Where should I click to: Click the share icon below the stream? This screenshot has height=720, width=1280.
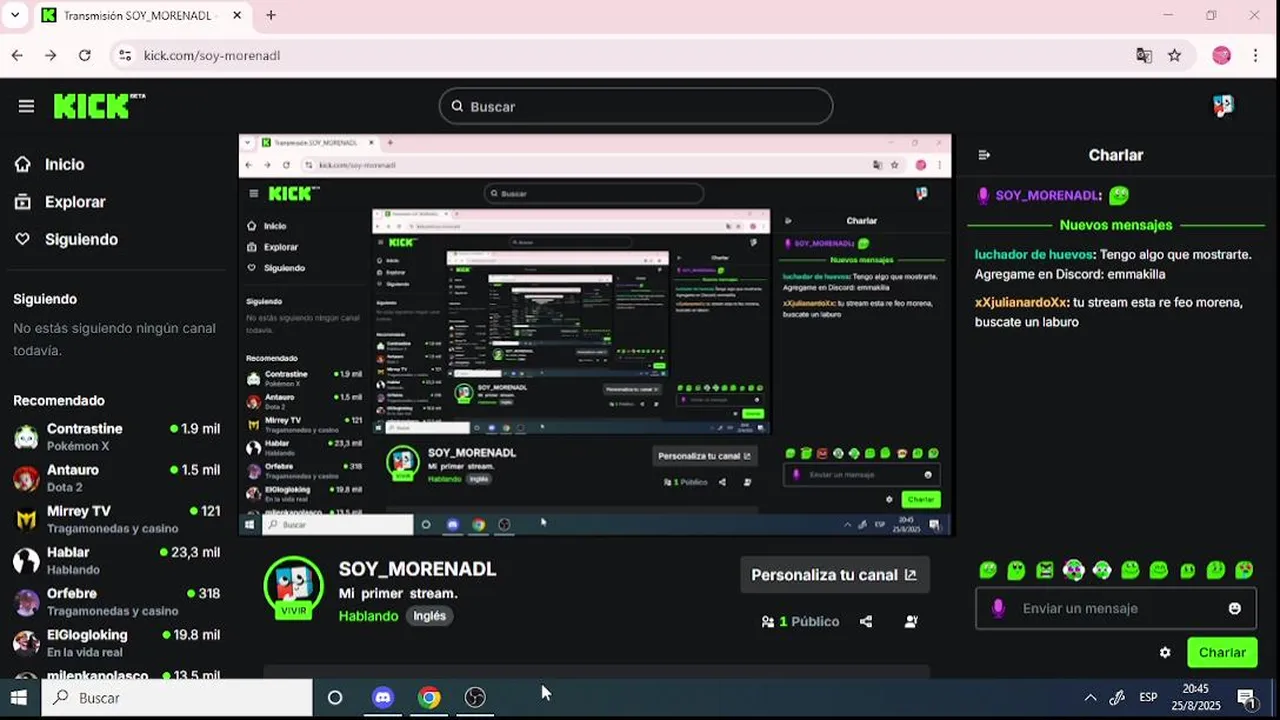(866, 621)
